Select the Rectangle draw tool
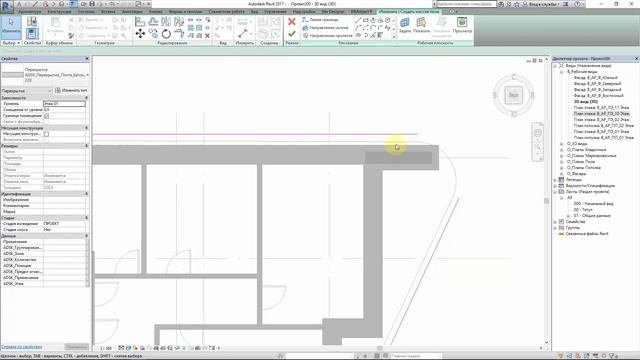This screenshot has width=640, height=360. coord(365,20)
